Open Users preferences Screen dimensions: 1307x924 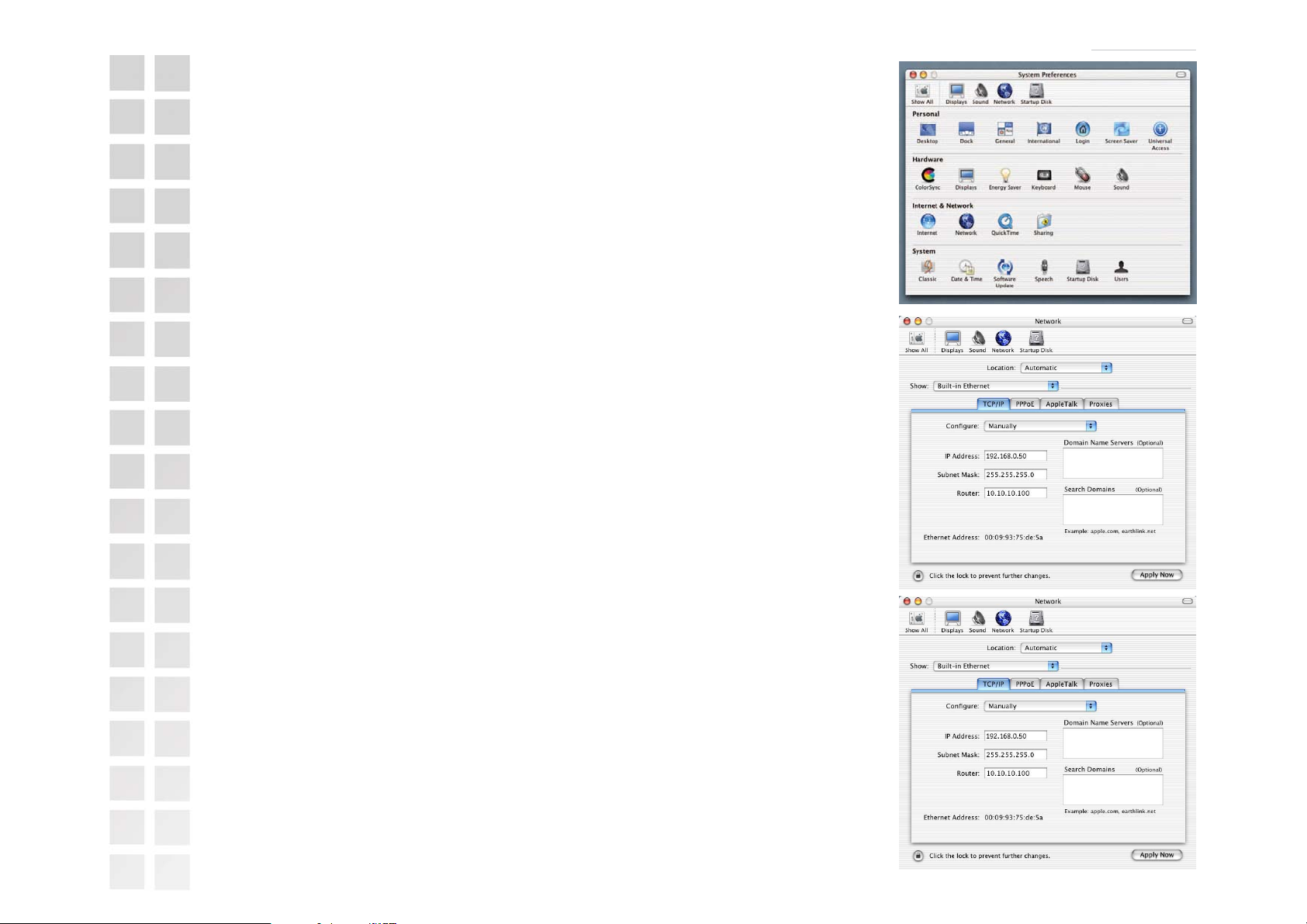[1122, 271]
